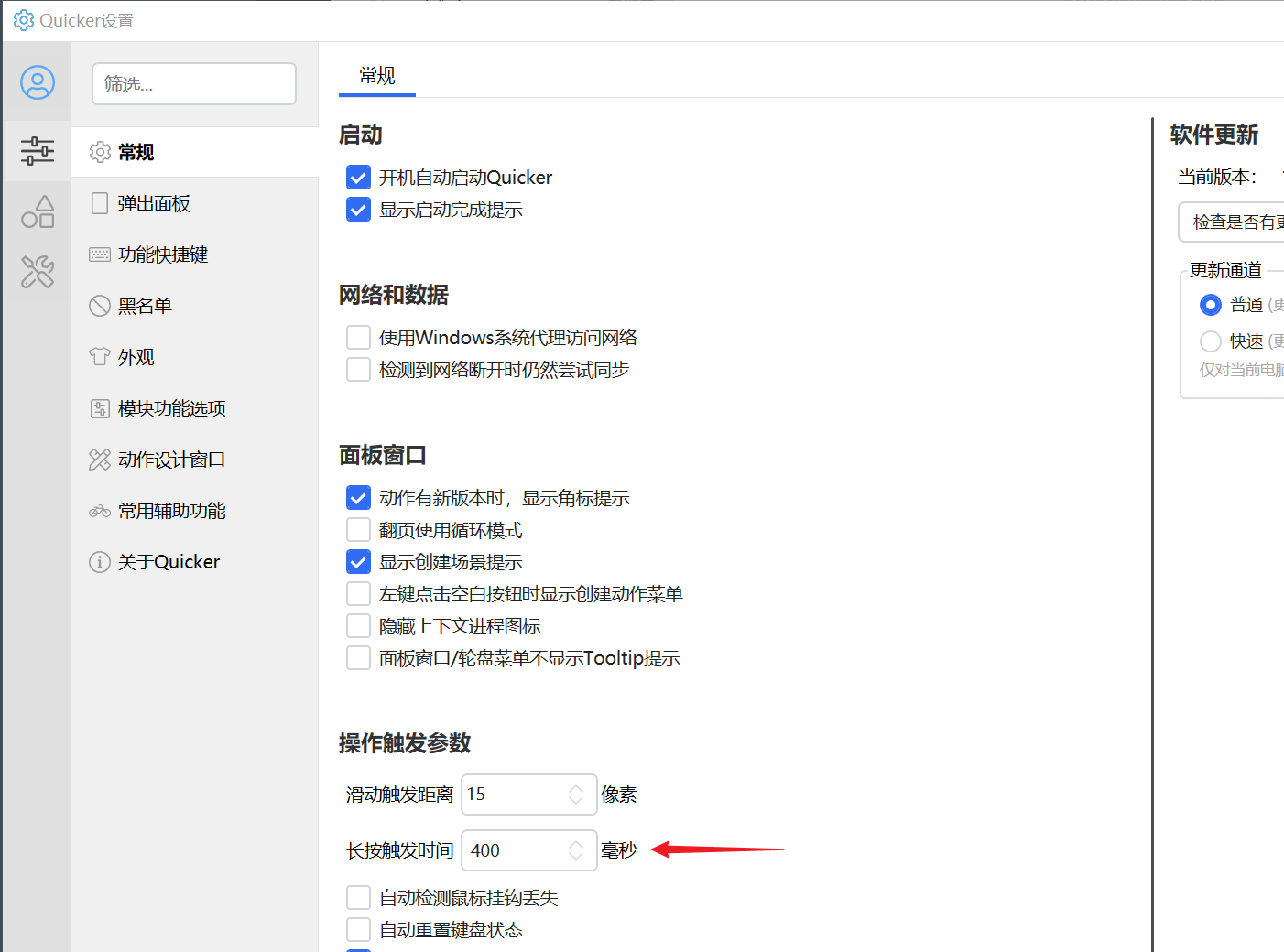Open the 动作设计窗口 settings category
Screen dimensions: 1284x952
195,460
